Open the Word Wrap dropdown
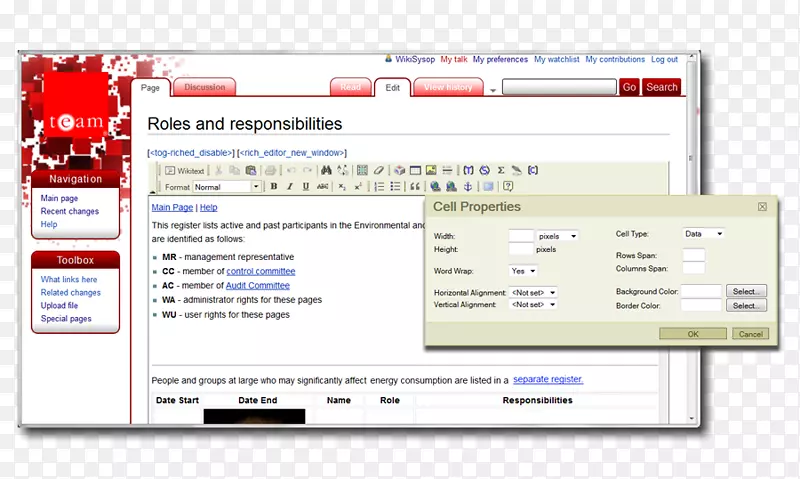 523,271
